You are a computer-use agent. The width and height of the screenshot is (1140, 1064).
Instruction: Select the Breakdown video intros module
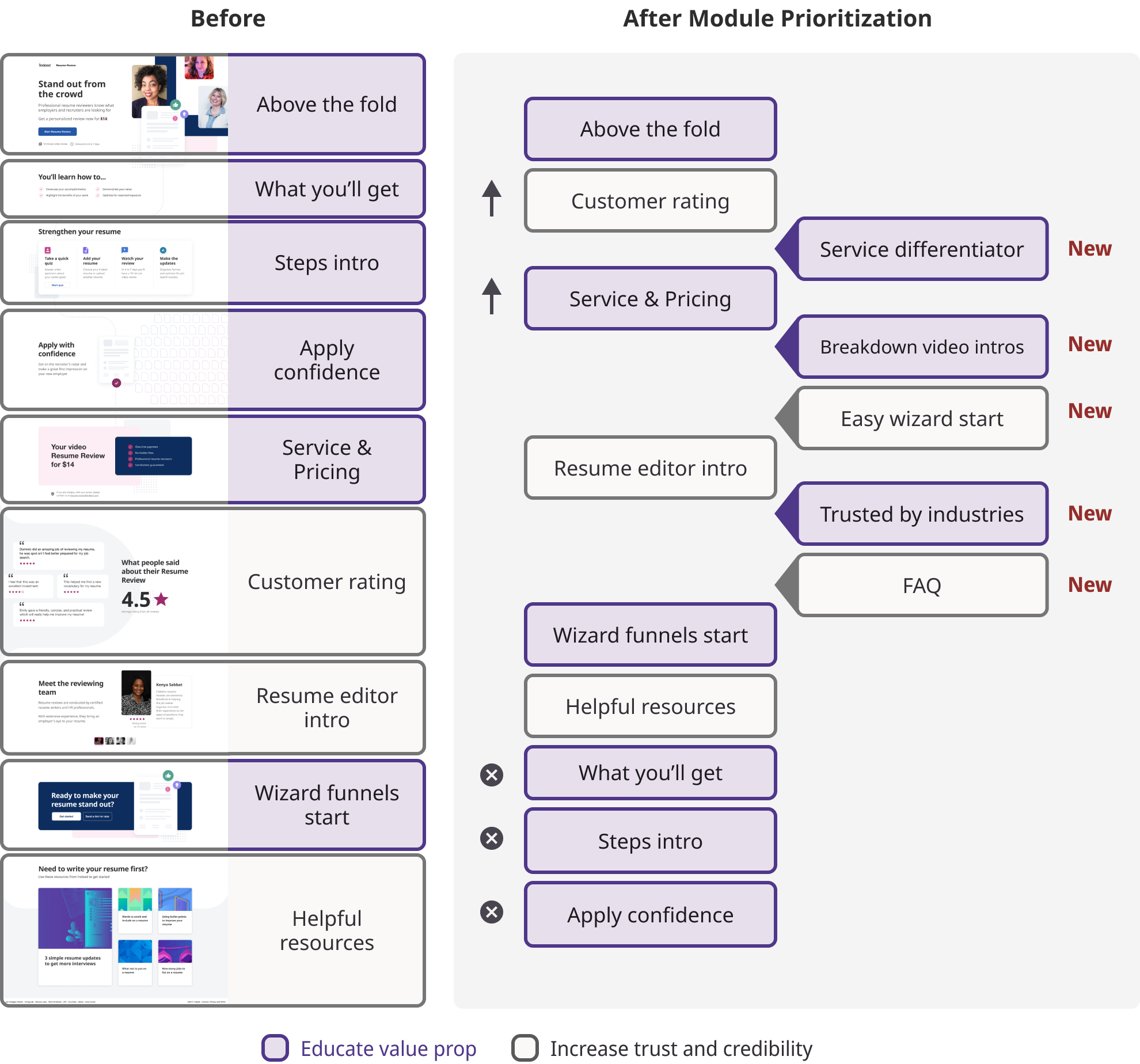[921, 347]
